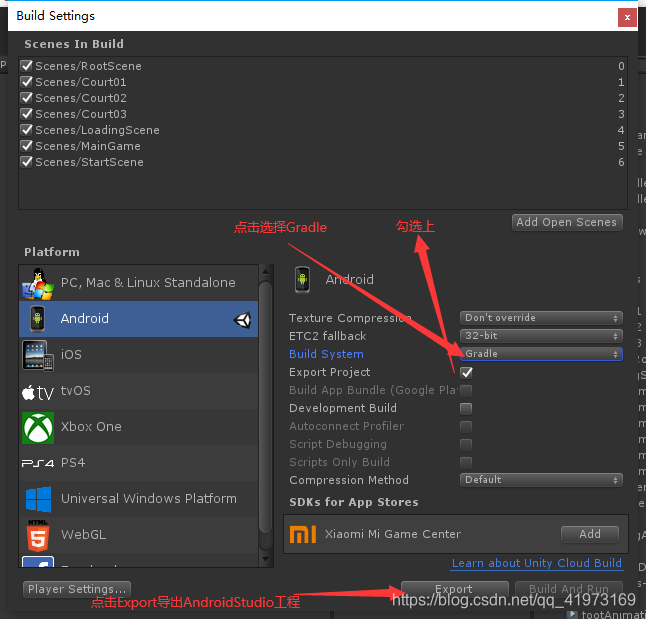Open Learn about Unity Cloud Build link
This screenshot has width=646, height=619.
[537, 563]
